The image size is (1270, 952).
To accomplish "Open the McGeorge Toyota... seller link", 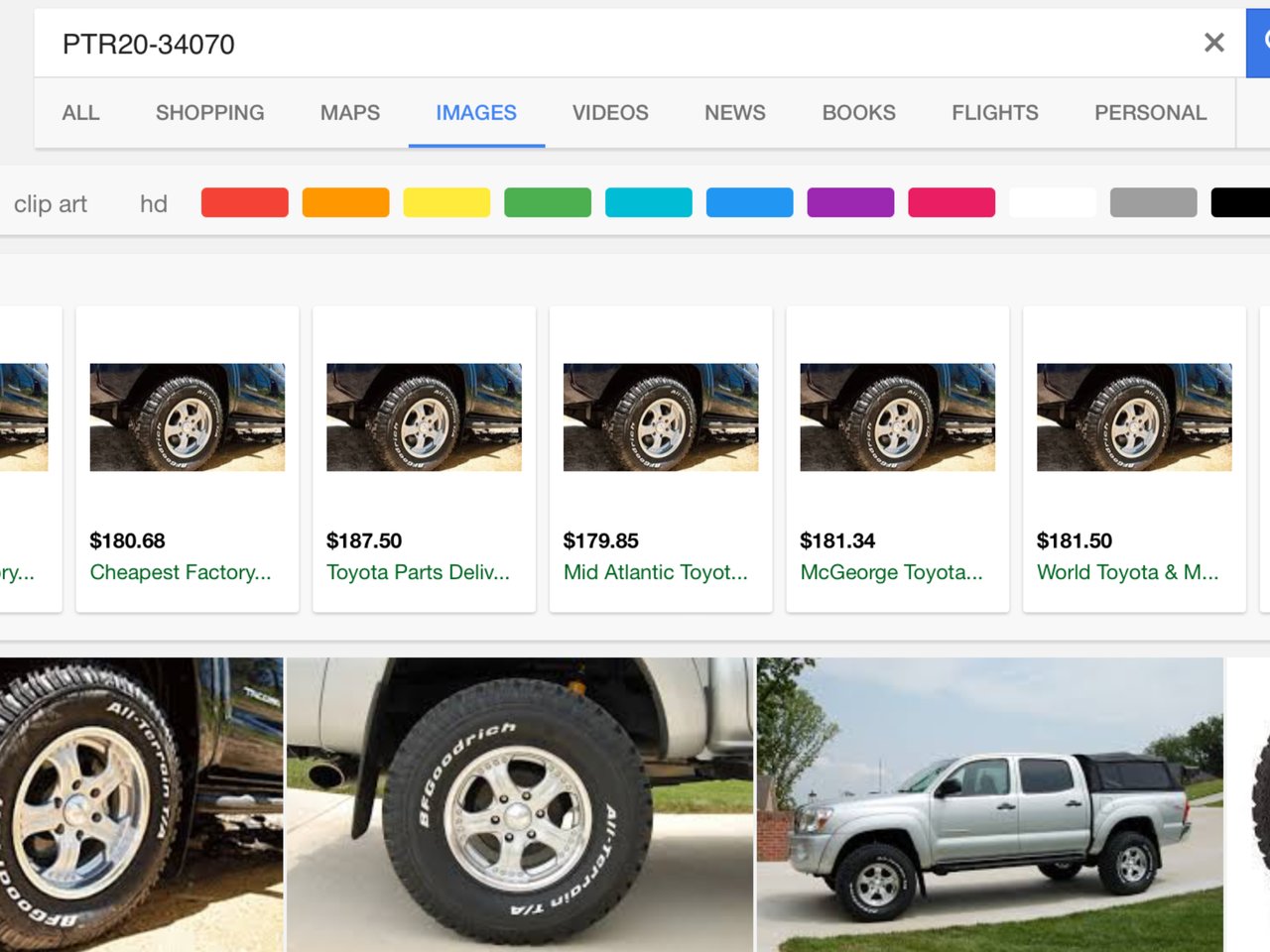I will click(x=892, y=572).
